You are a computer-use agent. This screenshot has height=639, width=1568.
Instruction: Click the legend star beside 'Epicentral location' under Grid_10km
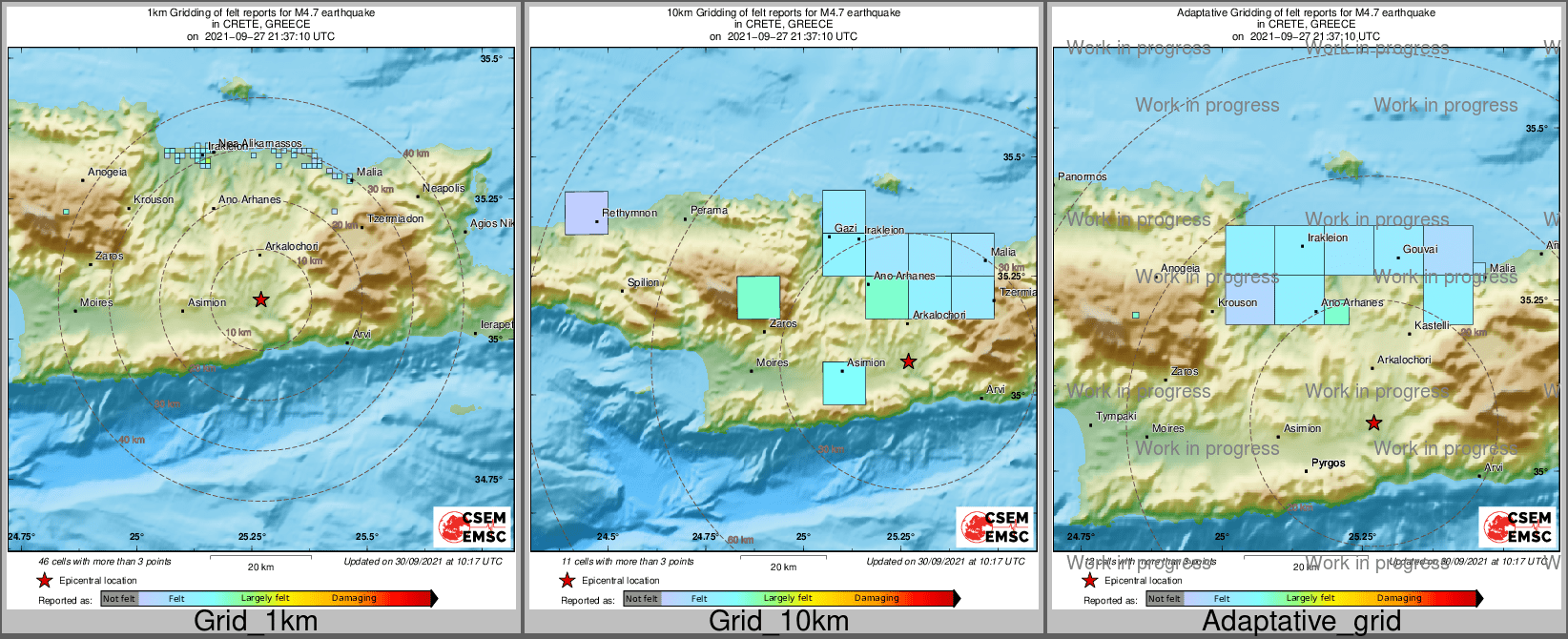click(x=567, y=580)
